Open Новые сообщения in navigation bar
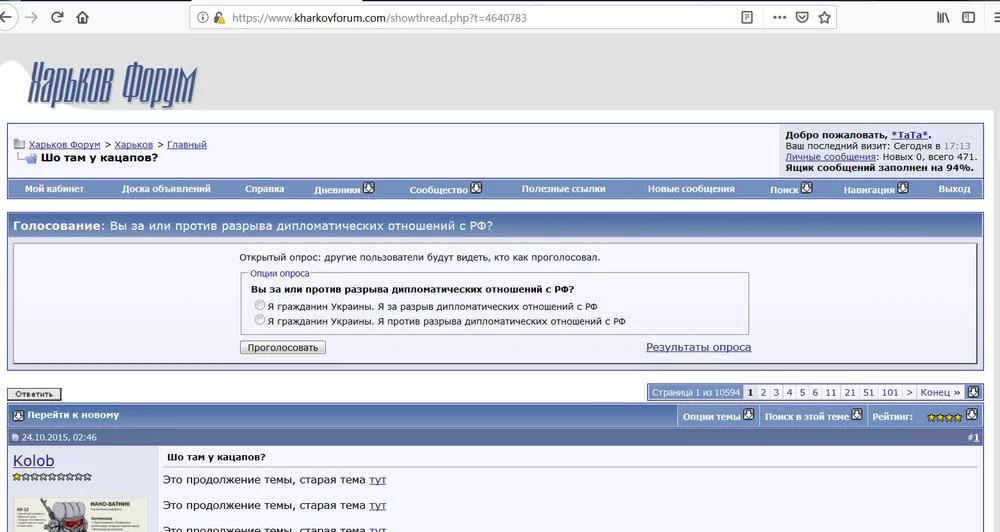 [691, 188]
